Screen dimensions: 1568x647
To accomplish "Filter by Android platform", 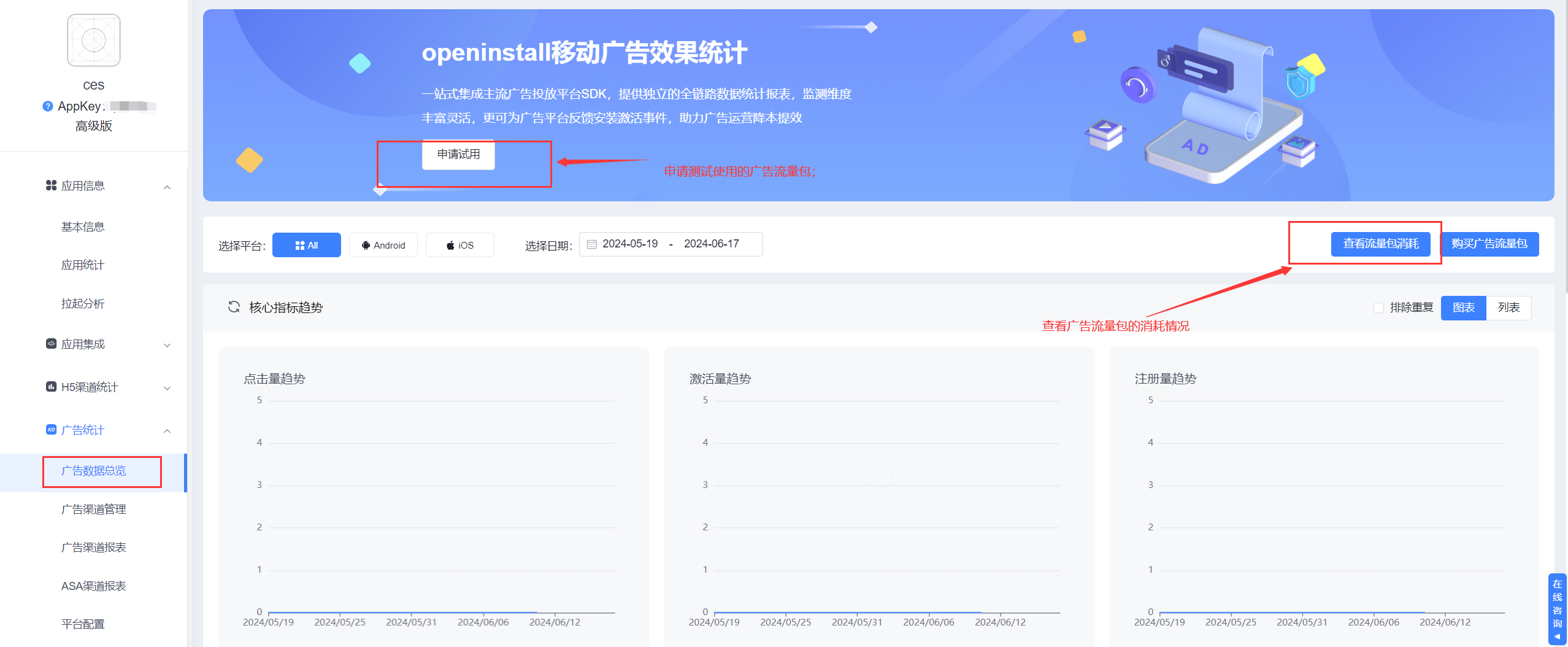I will [383, 245].
